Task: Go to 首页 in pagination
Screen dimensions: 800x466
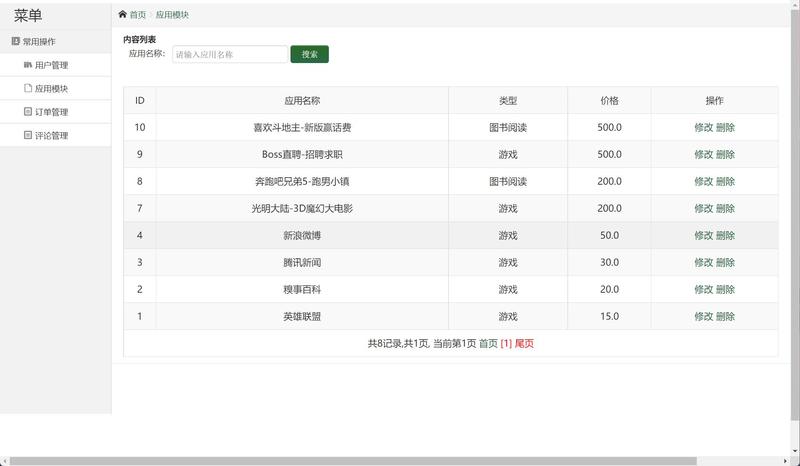Action: tap(488, 344)
